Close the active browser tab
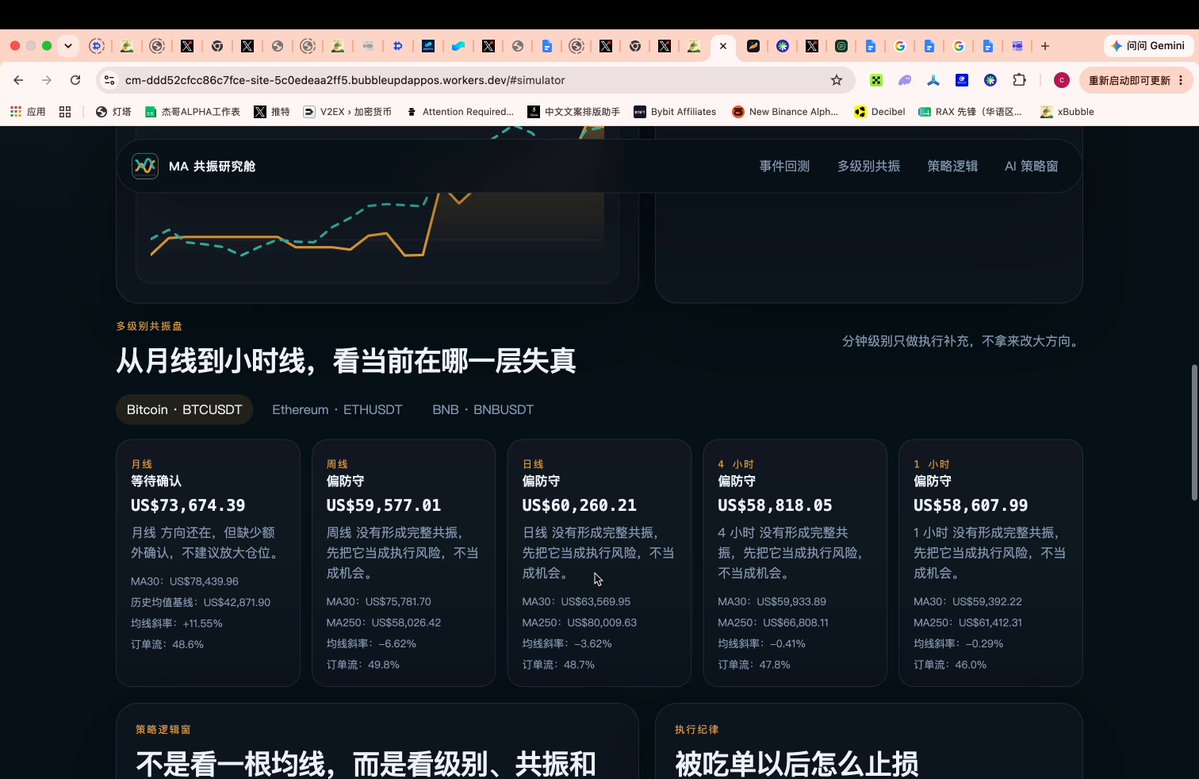Viewport: 1199px width, 779px height. [x=723, y=46]
